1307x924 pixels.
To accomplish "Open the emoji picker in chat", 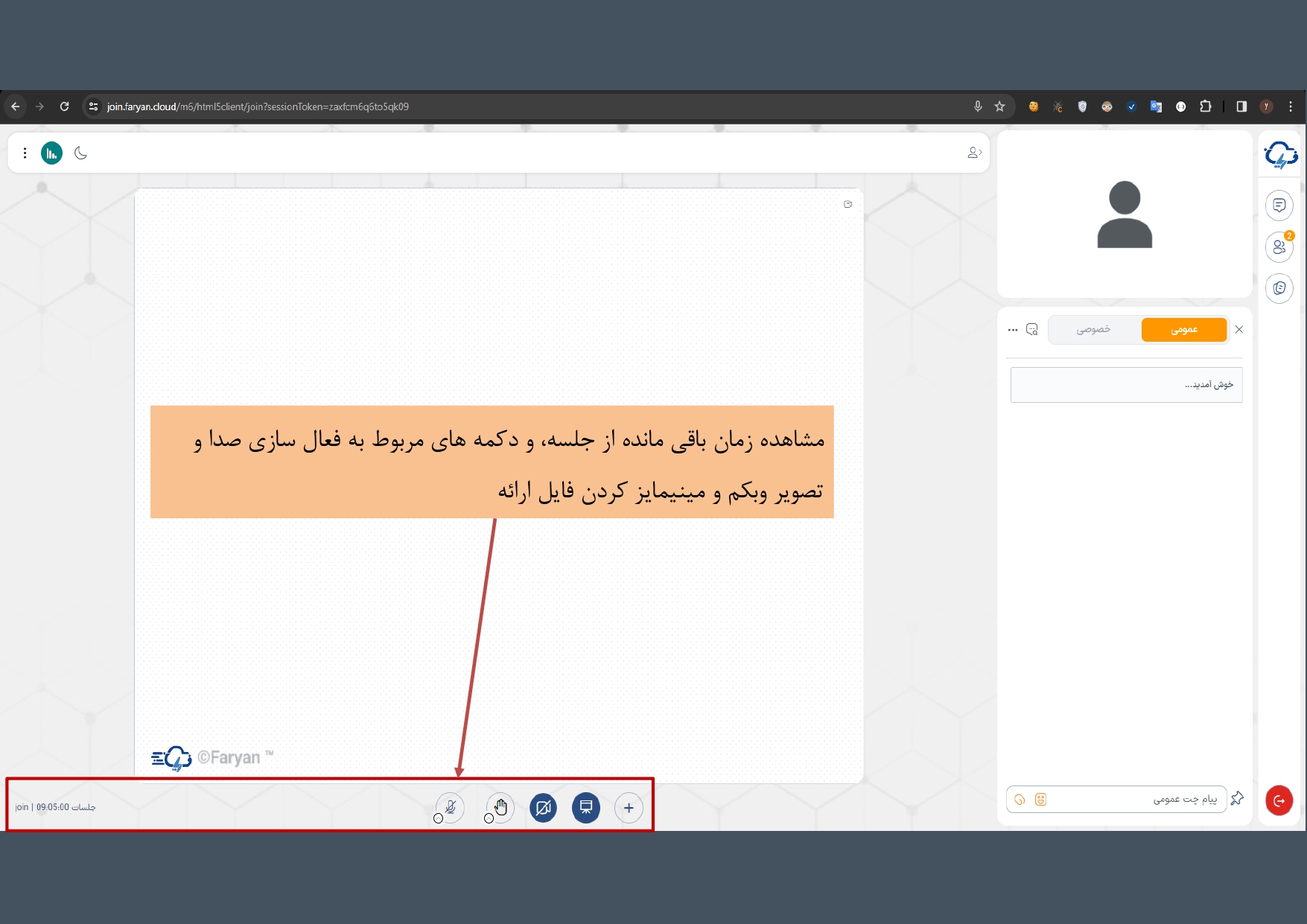I will tap(1040, 799).
